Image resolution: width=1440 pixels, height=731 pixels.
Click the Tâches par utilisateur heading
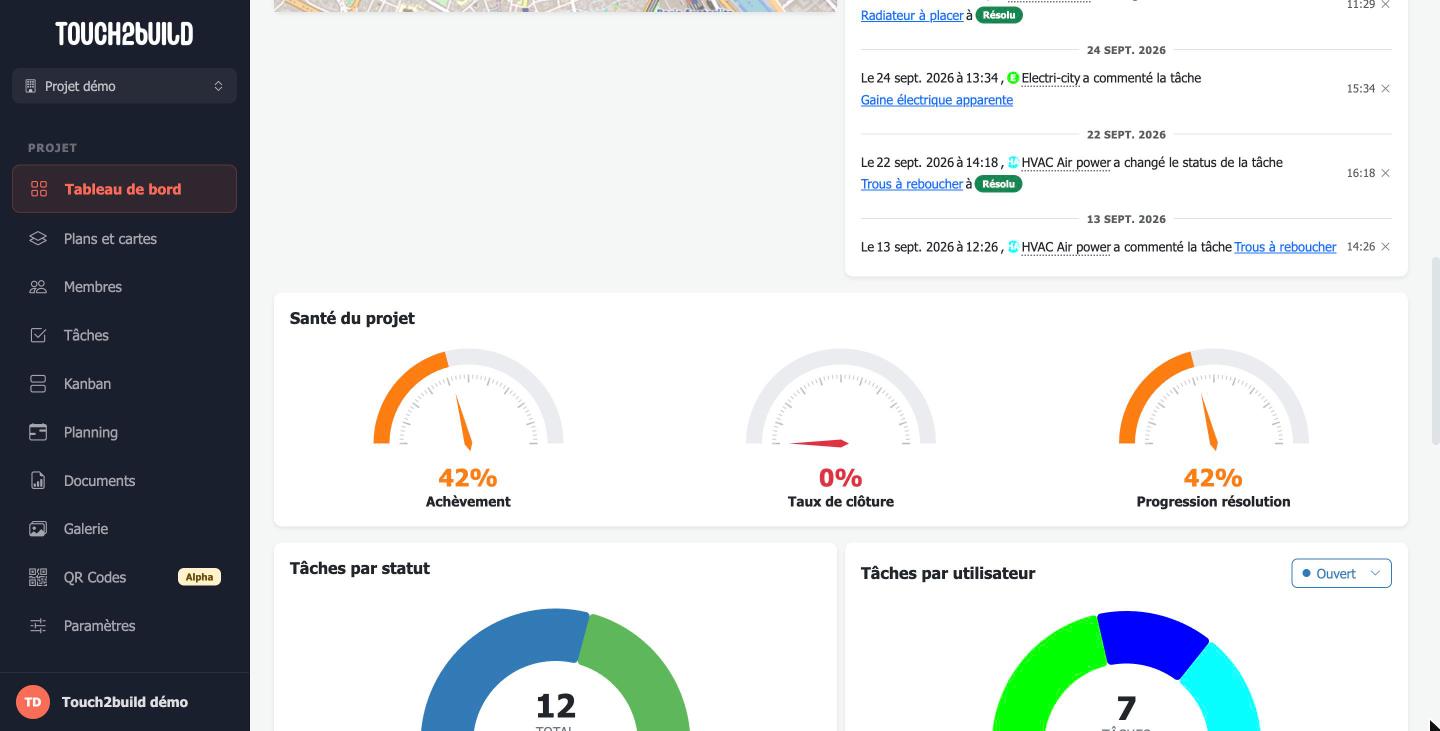948,573
